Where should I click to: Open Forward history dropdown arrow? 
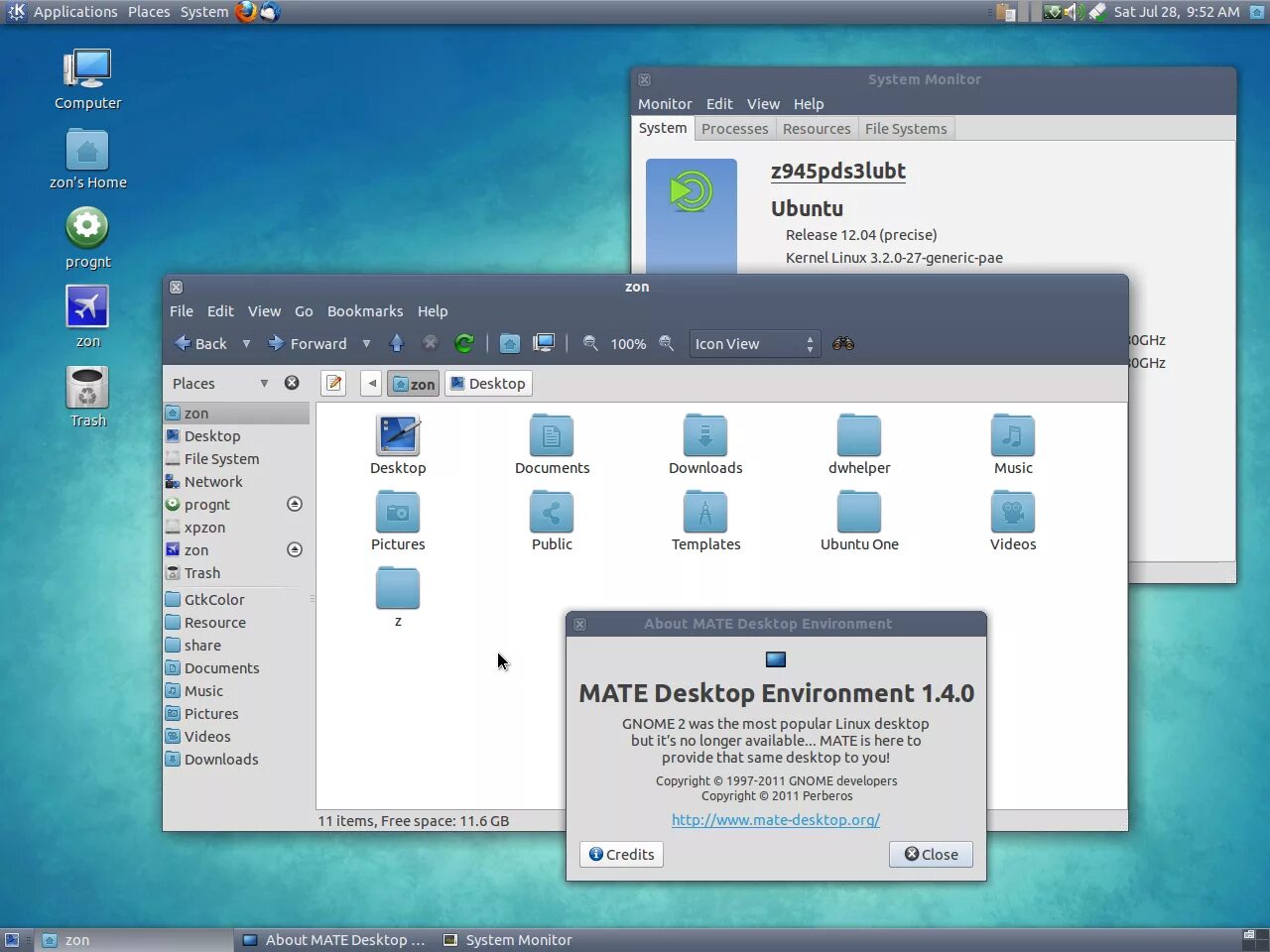click(366, 344)
